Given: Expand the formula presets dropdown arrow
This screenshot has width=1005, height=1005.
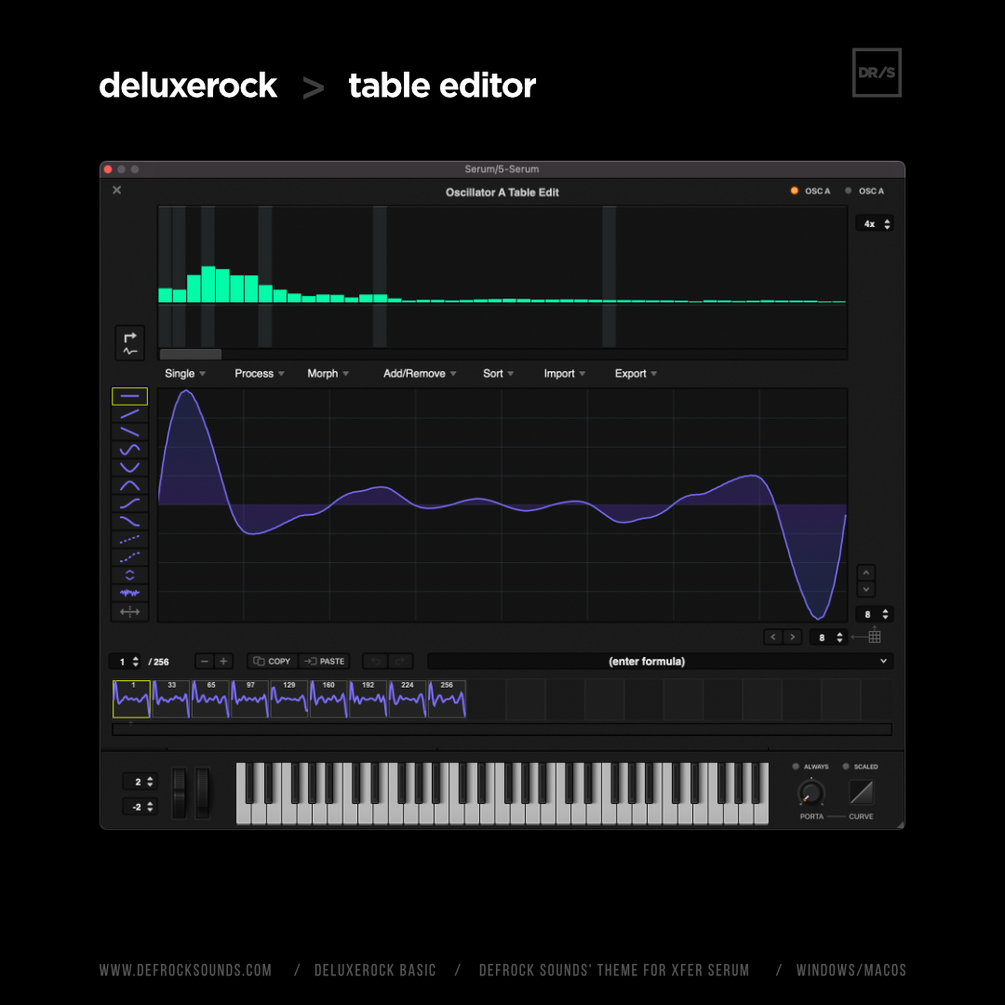Looking at the screenshot, I should point(883,661).
